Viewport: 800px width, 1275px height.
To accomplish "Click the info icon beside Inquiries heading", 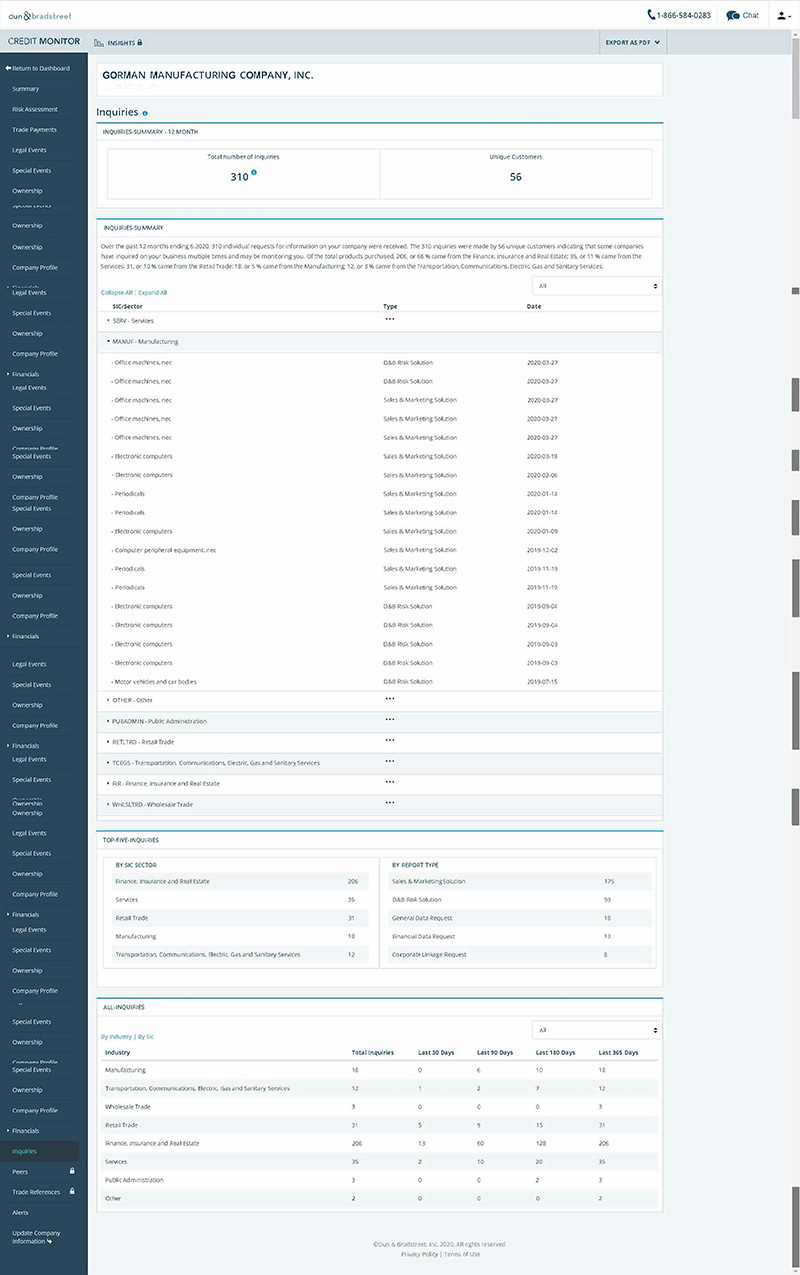I will tap(145, 114).
